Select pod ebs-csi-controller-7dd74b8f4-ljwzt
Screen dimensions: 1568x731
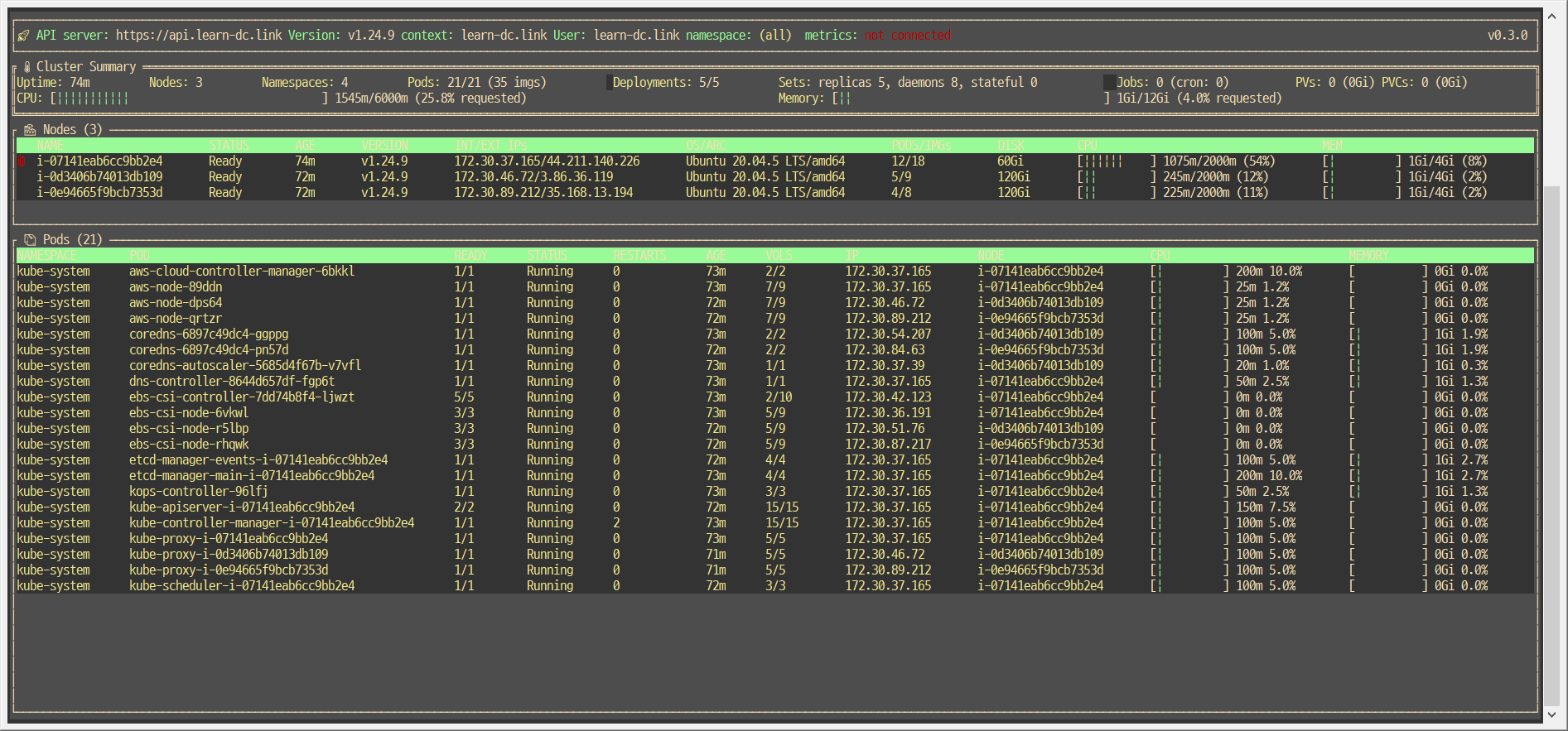point(775,397)
